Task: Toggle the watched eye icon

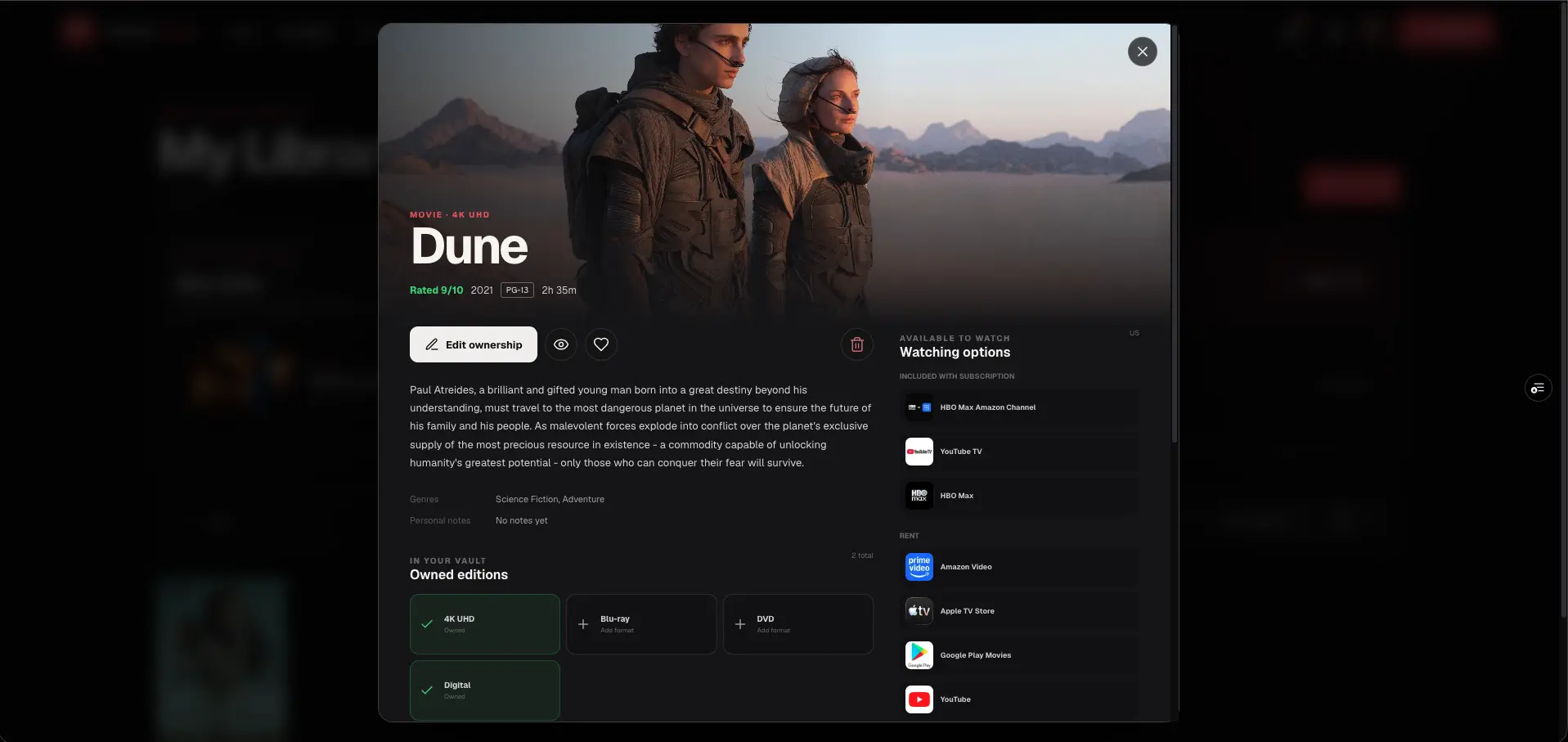Action: [x=561, y=344]
